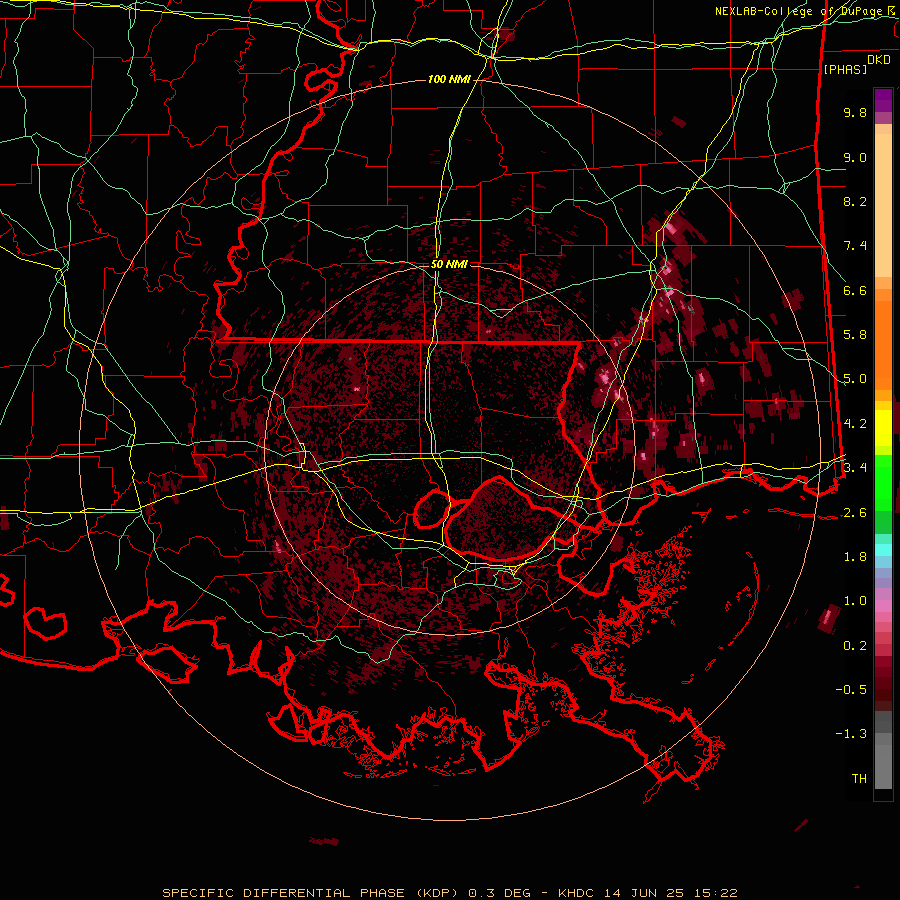Pick the bright green band of the color scale
The width and height of the screenshot is (900, 900).
(883, 482)
